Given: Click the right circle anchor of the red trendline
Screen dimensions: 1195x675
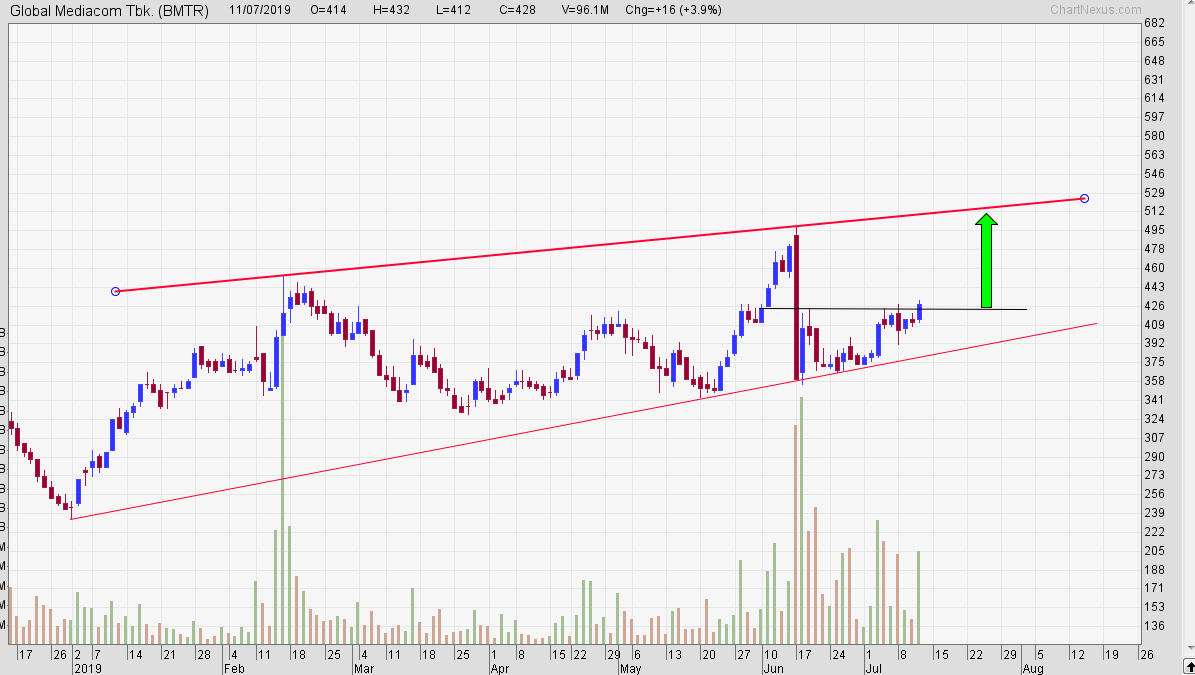Looking at the screenshot, I should (x=1082, y=199).
